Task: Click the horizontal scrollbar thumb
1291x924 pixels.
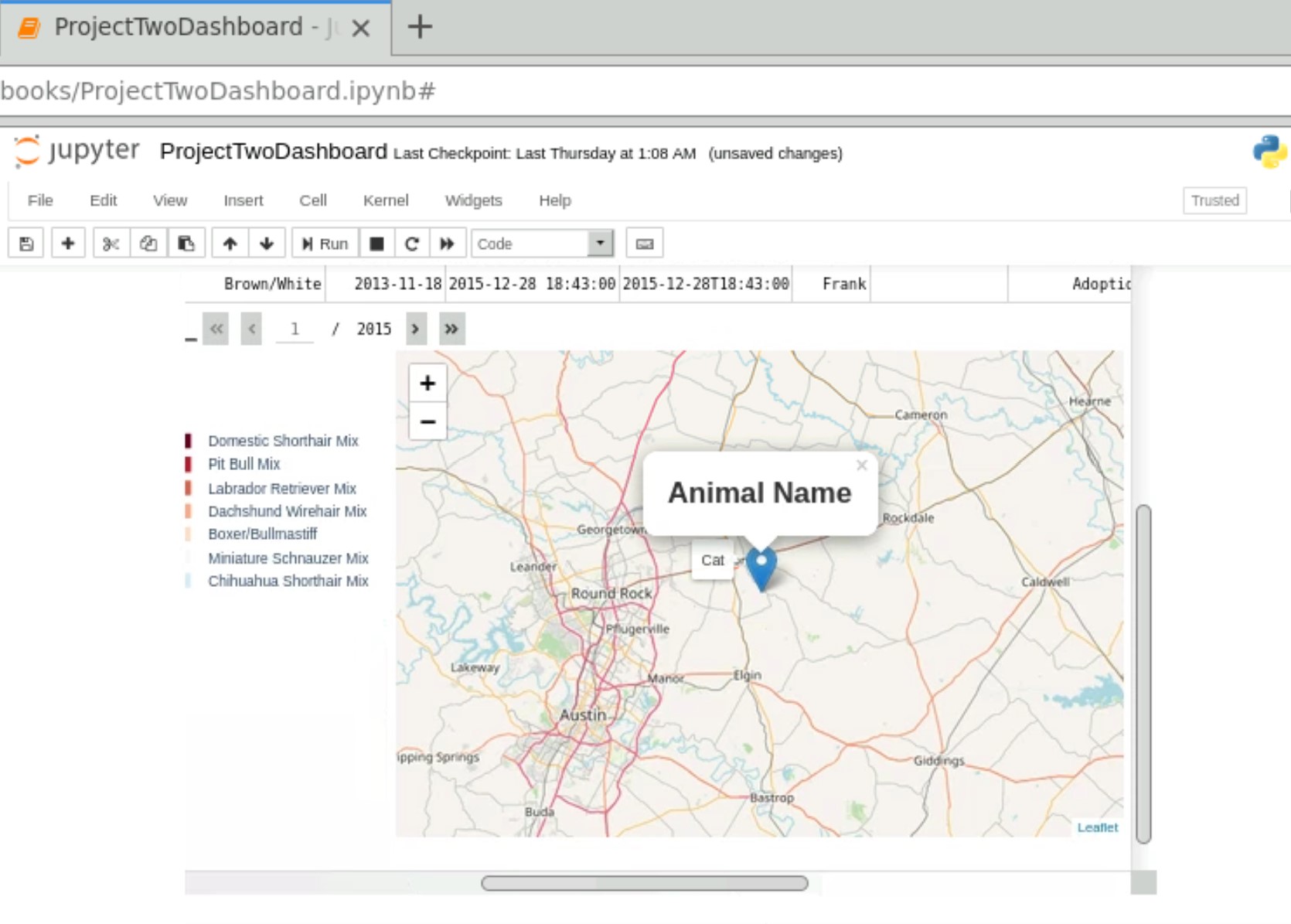Action: pyautogui.click(x=644, y=883)
